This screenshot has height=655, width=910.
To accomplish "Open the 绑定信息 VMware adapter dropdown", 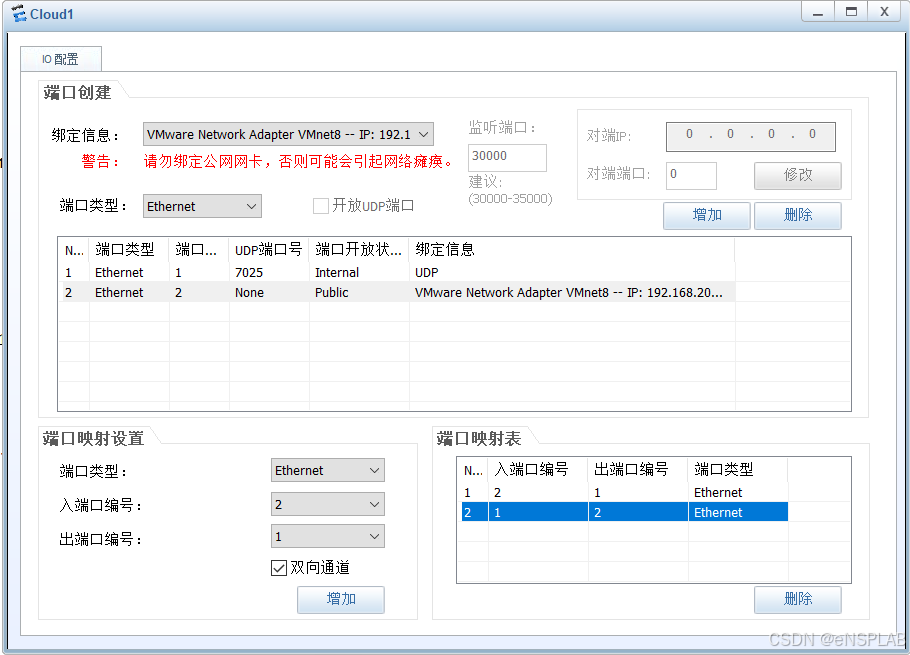I will pos(288,135).
